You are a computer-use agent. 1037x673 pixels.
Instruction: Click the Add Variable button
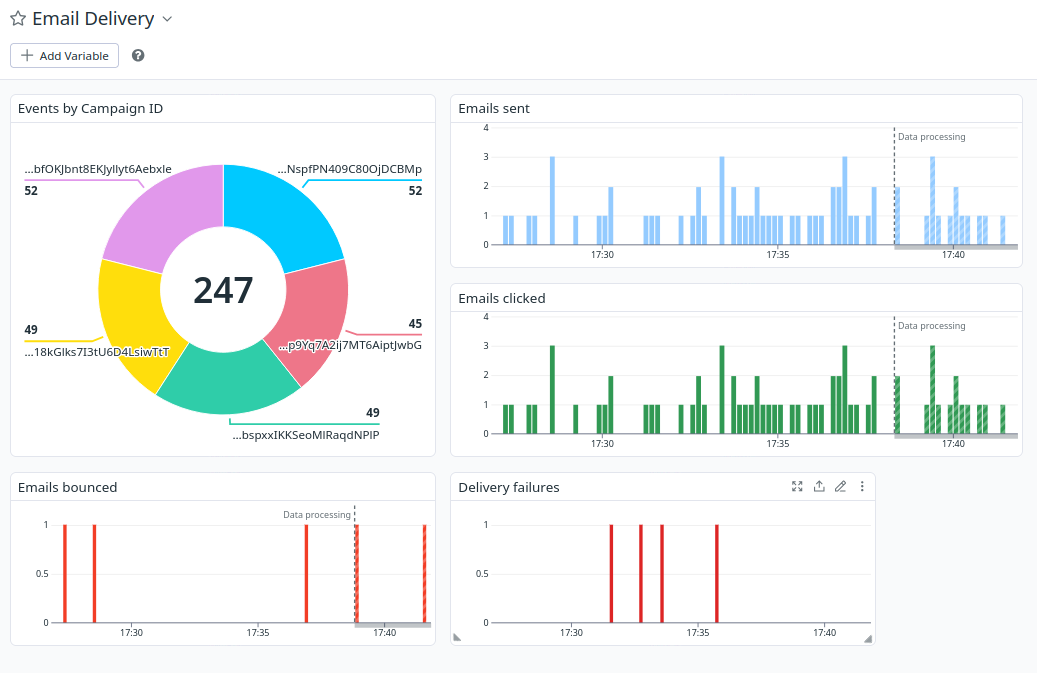pos(64,56)
